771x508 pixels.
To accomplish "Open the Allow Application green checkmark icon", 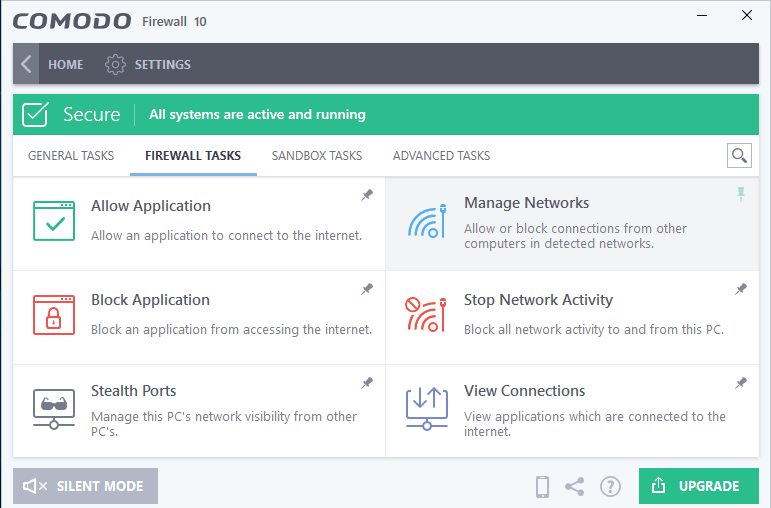I will pyautogui.click(x=54, y=221).
